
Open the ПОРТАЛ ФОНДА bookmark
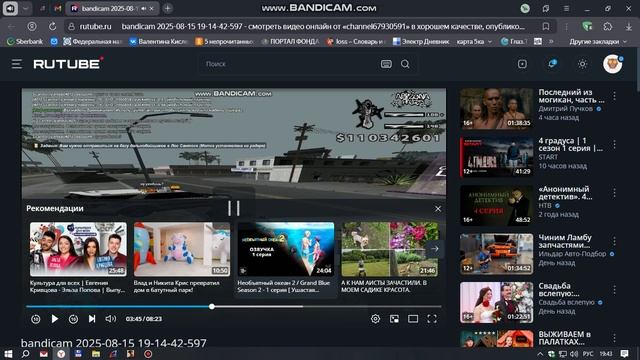click(290, 42)
